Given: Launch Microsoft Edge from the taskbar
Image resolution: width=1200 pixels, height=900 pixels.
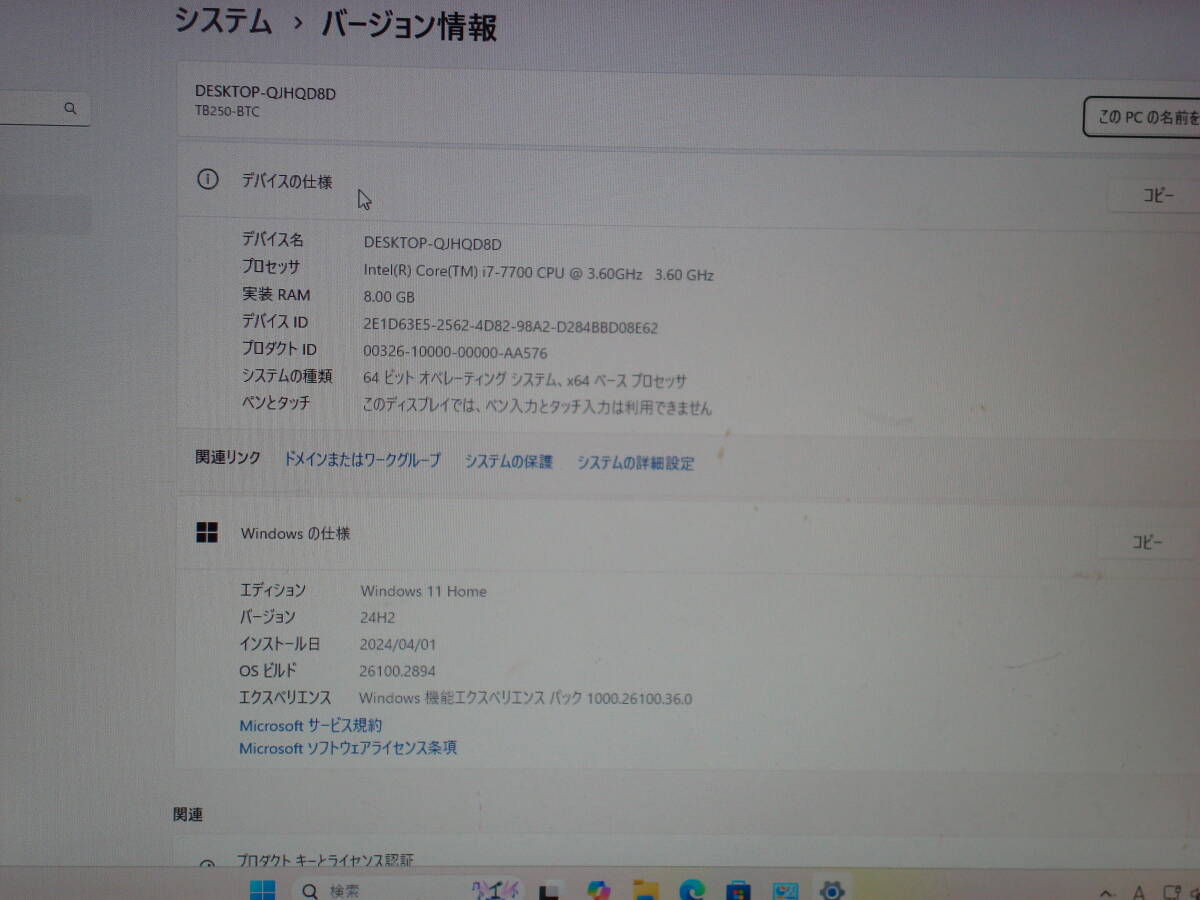Looking at the screenshot, I should pos(692,890).
